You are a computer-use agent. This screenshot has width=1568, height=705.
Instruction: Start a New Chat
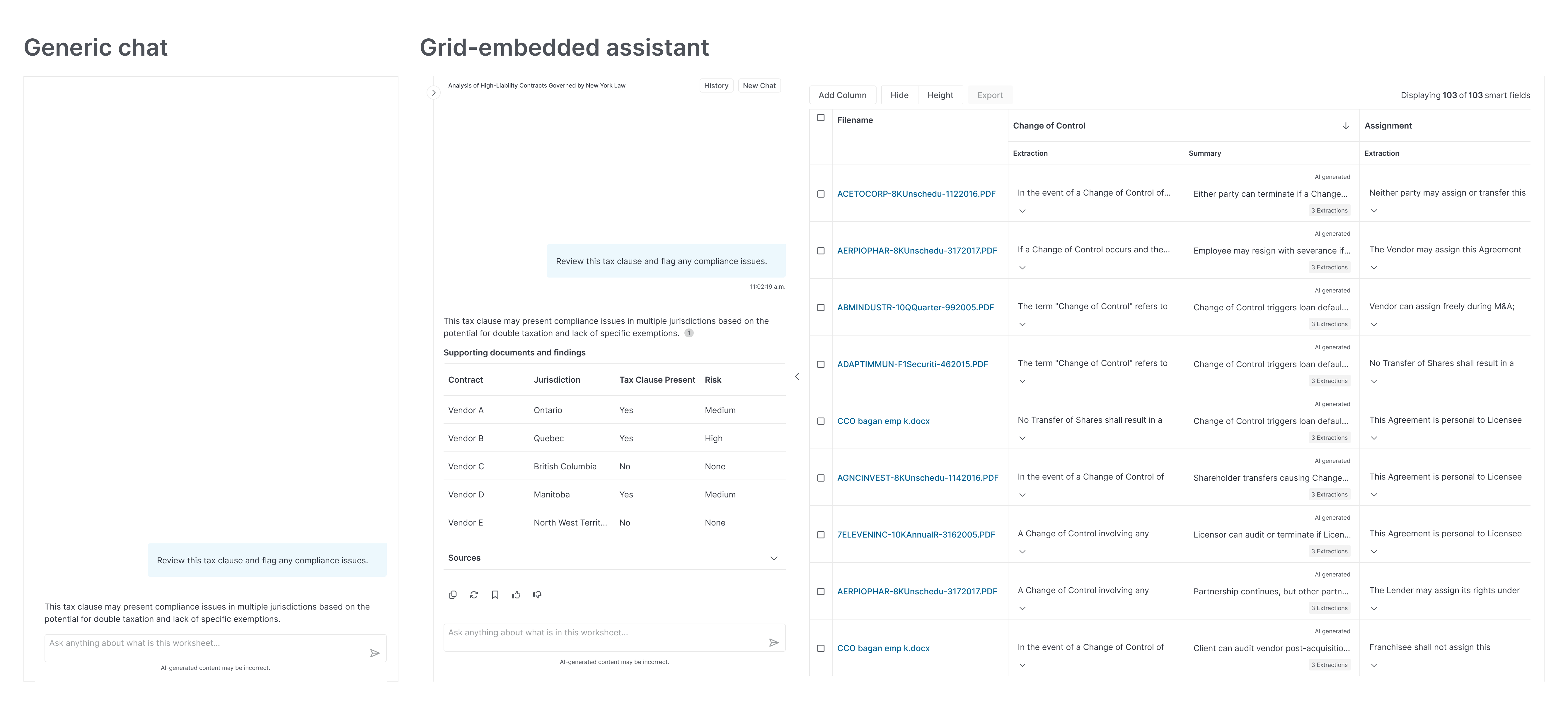[759, 86]
